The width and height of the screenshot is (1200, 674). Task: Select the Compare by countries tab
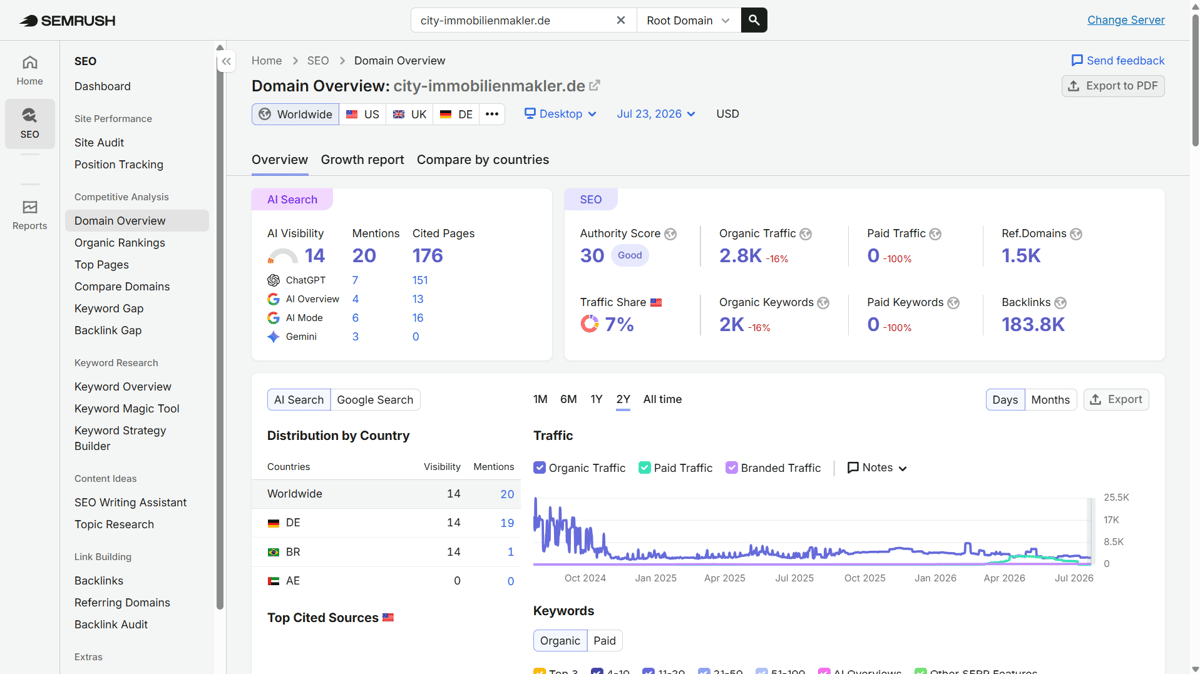coord(483,160)
